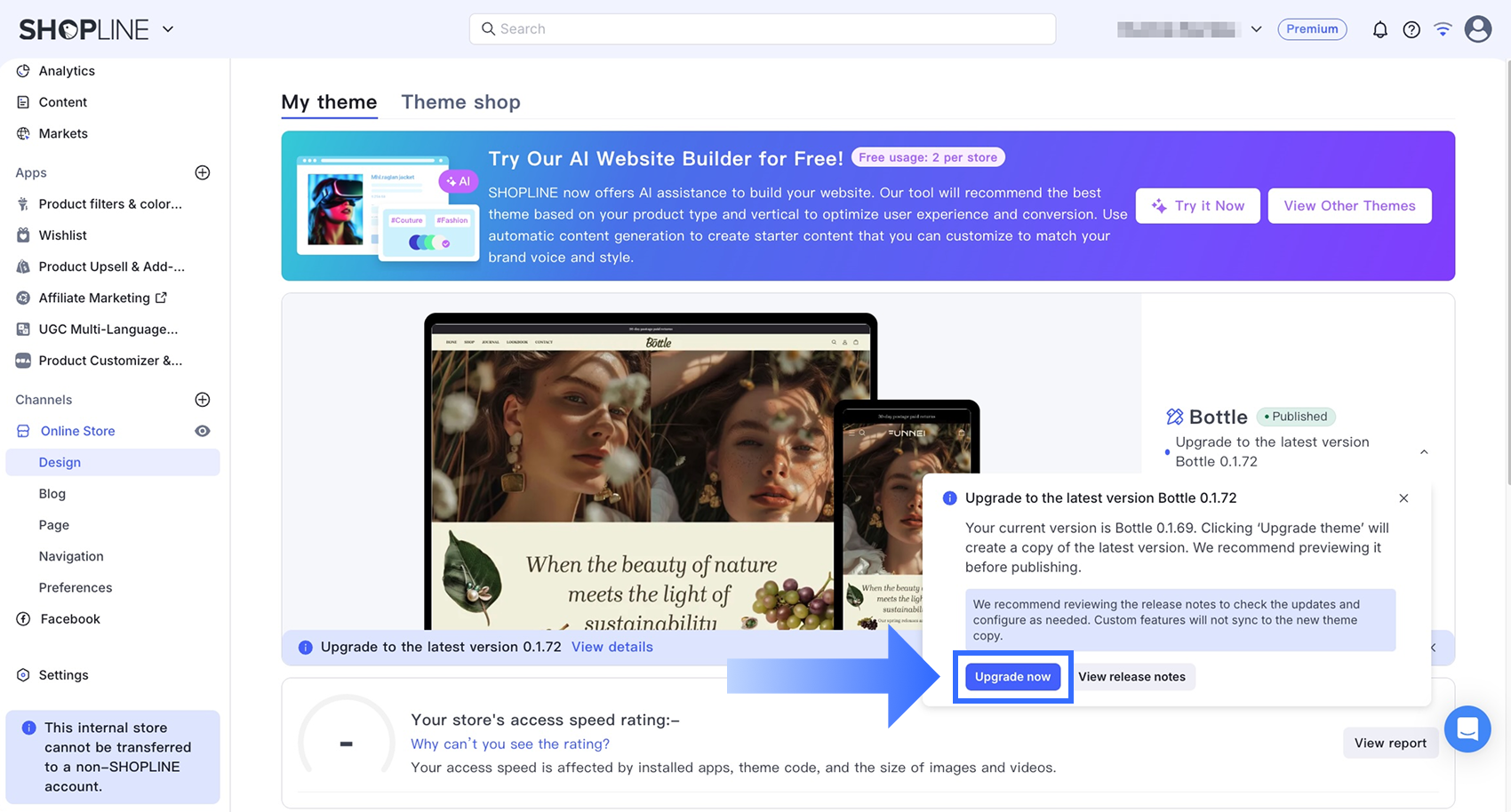Open Markets in sidebar
The image size is (1511, 812).
[x=63, y=133]
